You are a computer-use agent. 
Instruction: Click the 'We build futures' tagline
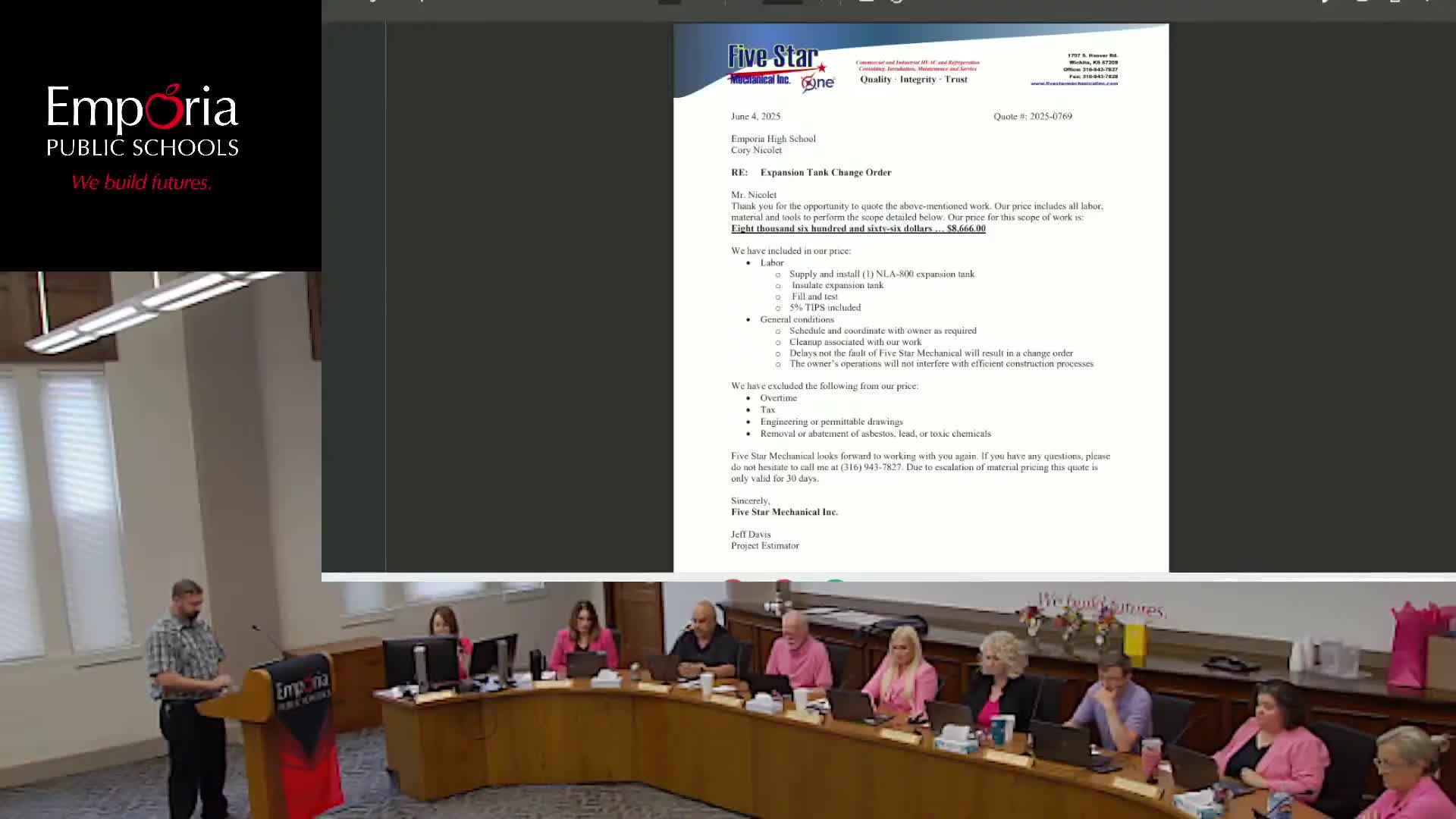tap(141, 183)
